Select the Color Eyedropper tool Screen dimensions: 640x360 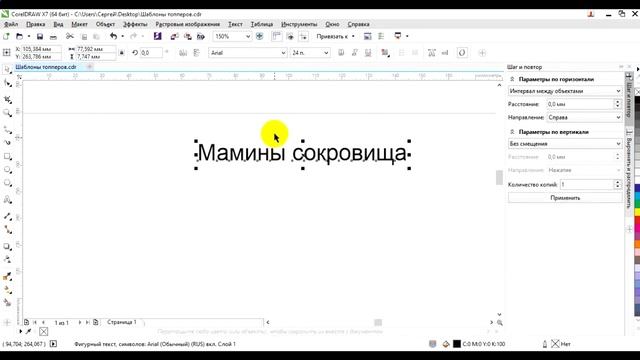pyautogui.click(x=7, y=276)
